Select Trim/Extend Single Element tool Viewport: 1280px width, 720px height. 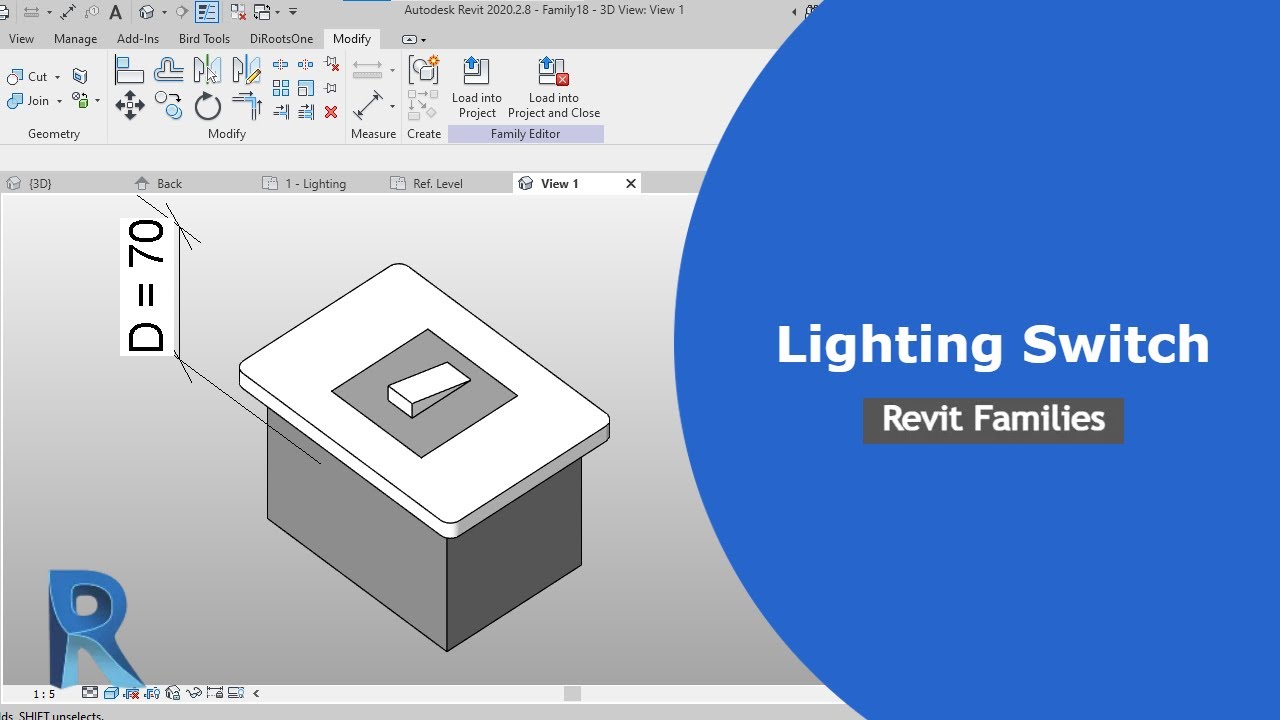[281, 112]
